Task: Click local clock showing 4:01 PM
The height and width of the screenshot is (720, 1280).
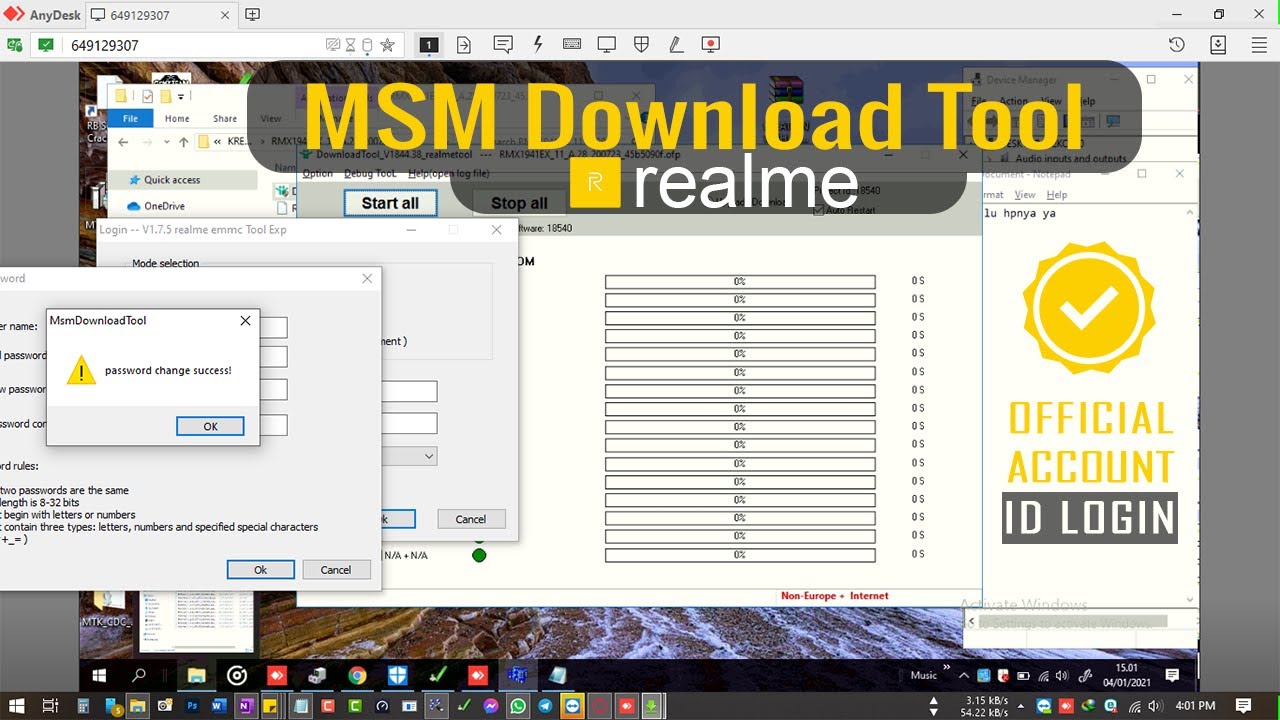Action: (x=1197, y=706)
